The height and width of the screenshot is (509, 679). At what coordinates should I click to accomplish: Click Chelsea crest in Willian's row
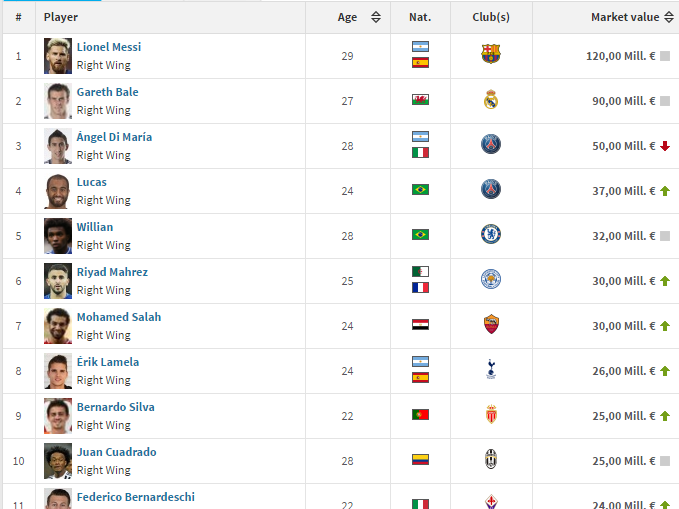491,234
